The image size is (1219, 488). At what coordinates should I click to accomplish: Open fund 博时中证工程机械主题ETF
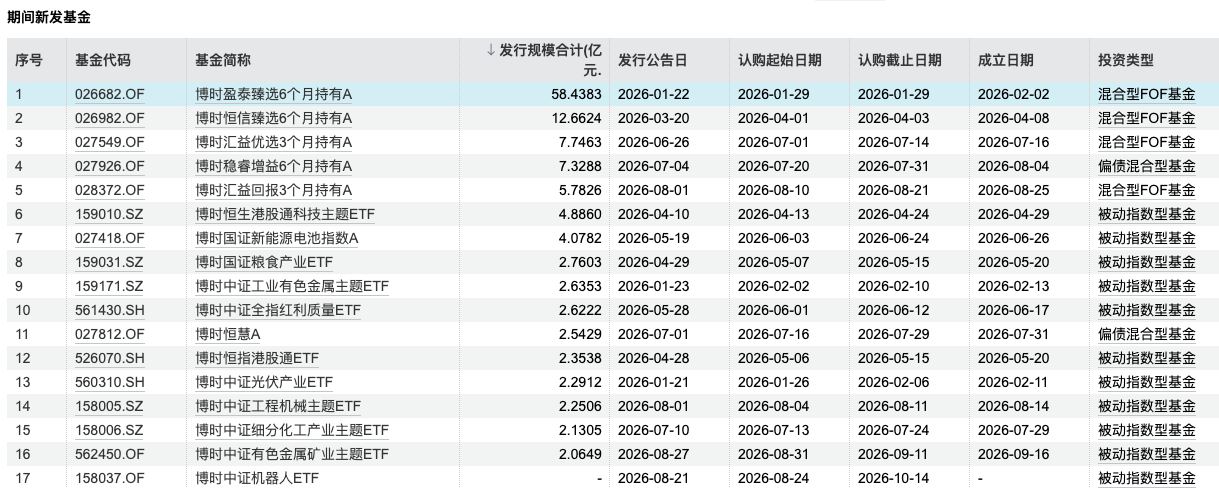tap(278, 407)
